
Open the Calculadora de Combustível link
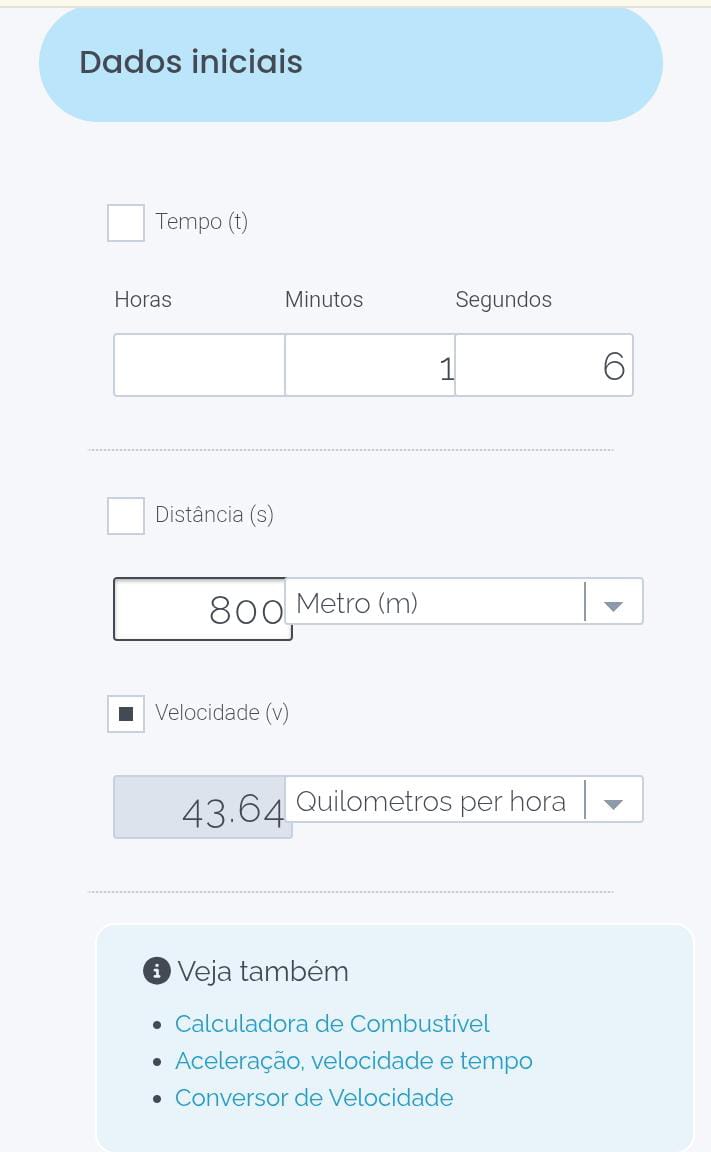[332, 1024]
